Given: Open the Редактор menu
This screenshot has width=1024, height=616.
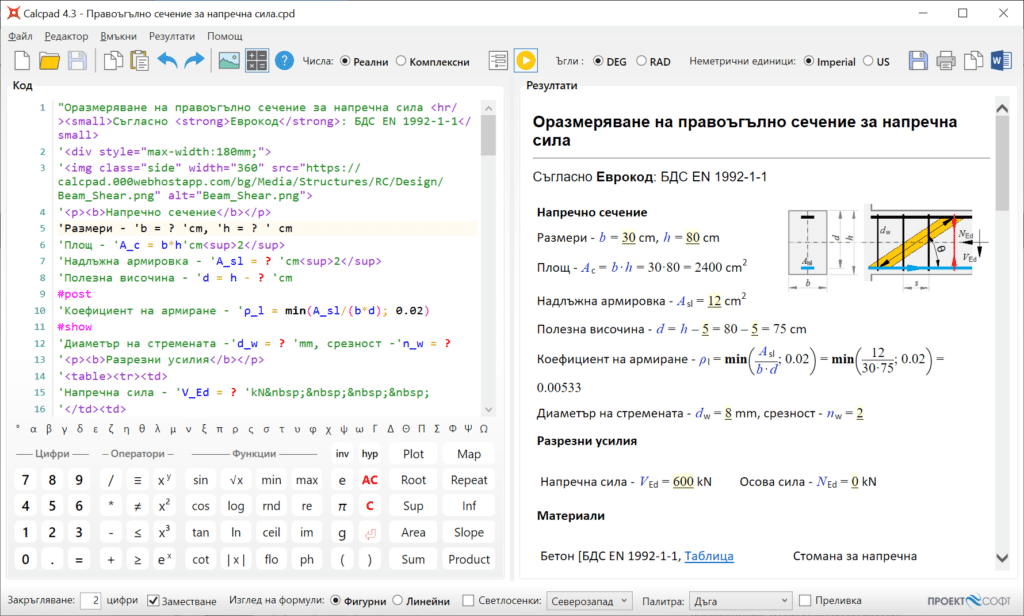Looking at the screenshot, I should pos(66,36).
